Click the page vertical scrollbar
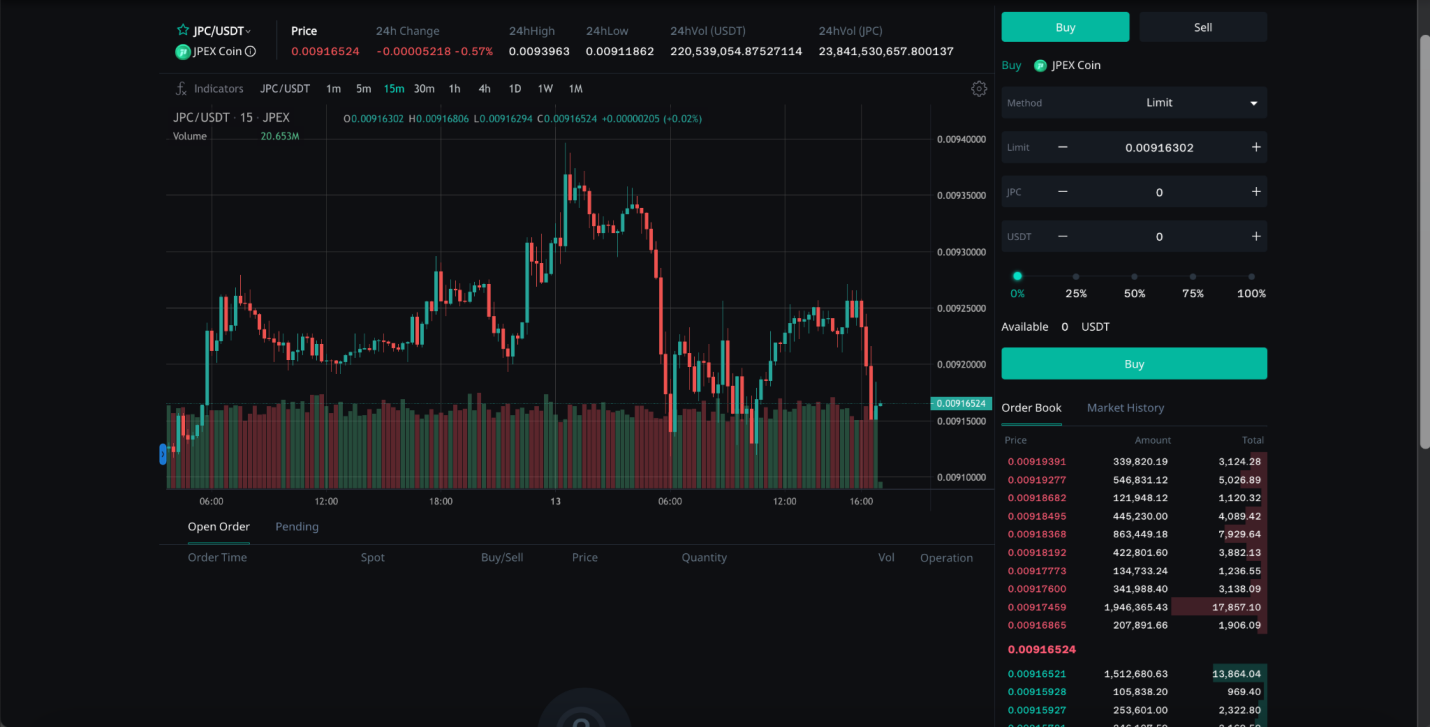The height and width of the screenshot is (727, 1430). 1424,240
